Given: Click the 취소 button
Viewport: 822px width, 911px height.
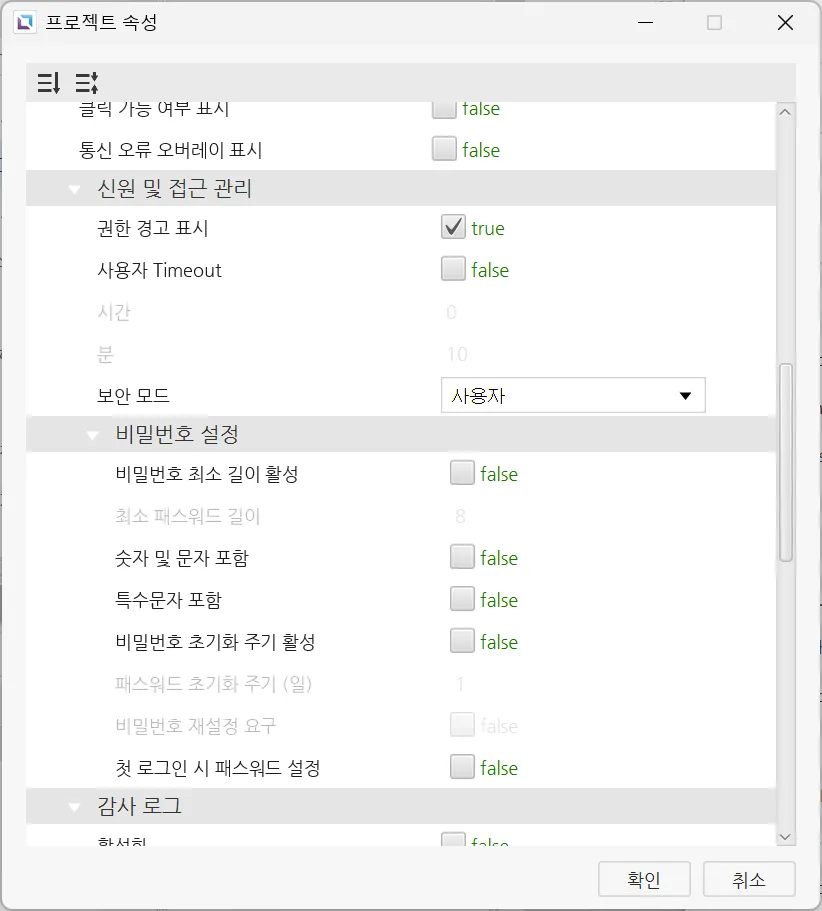Looking at the screenshot, I should click(x=749, y=880).
